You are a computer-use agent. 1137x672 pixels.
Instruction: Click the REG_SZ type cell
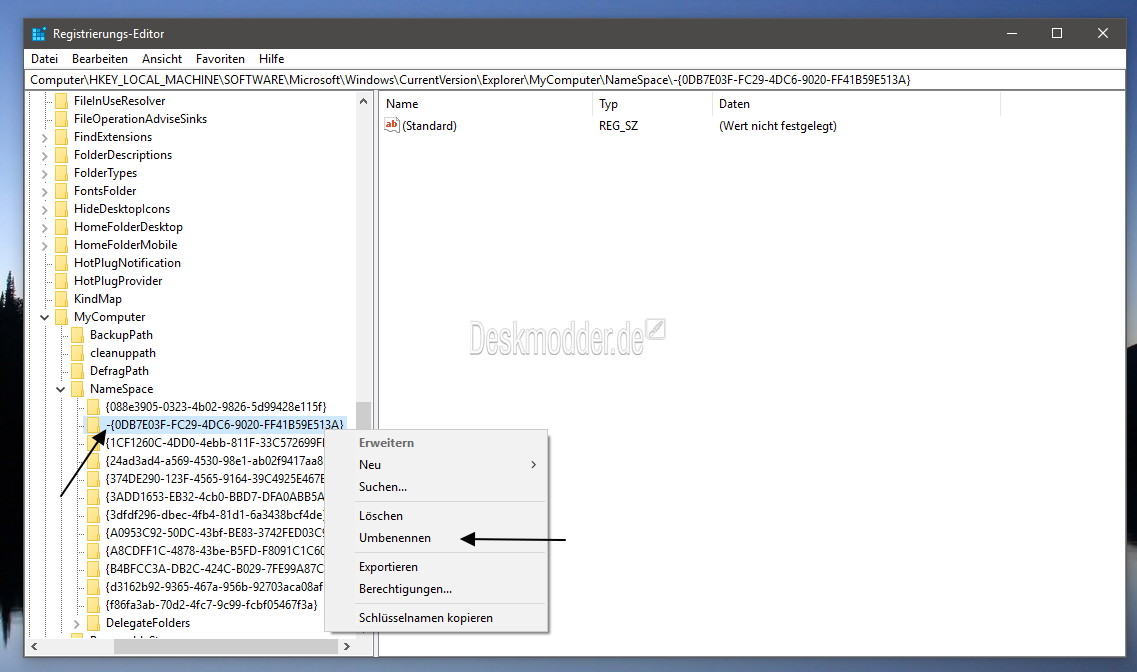(x=619, y=125)
